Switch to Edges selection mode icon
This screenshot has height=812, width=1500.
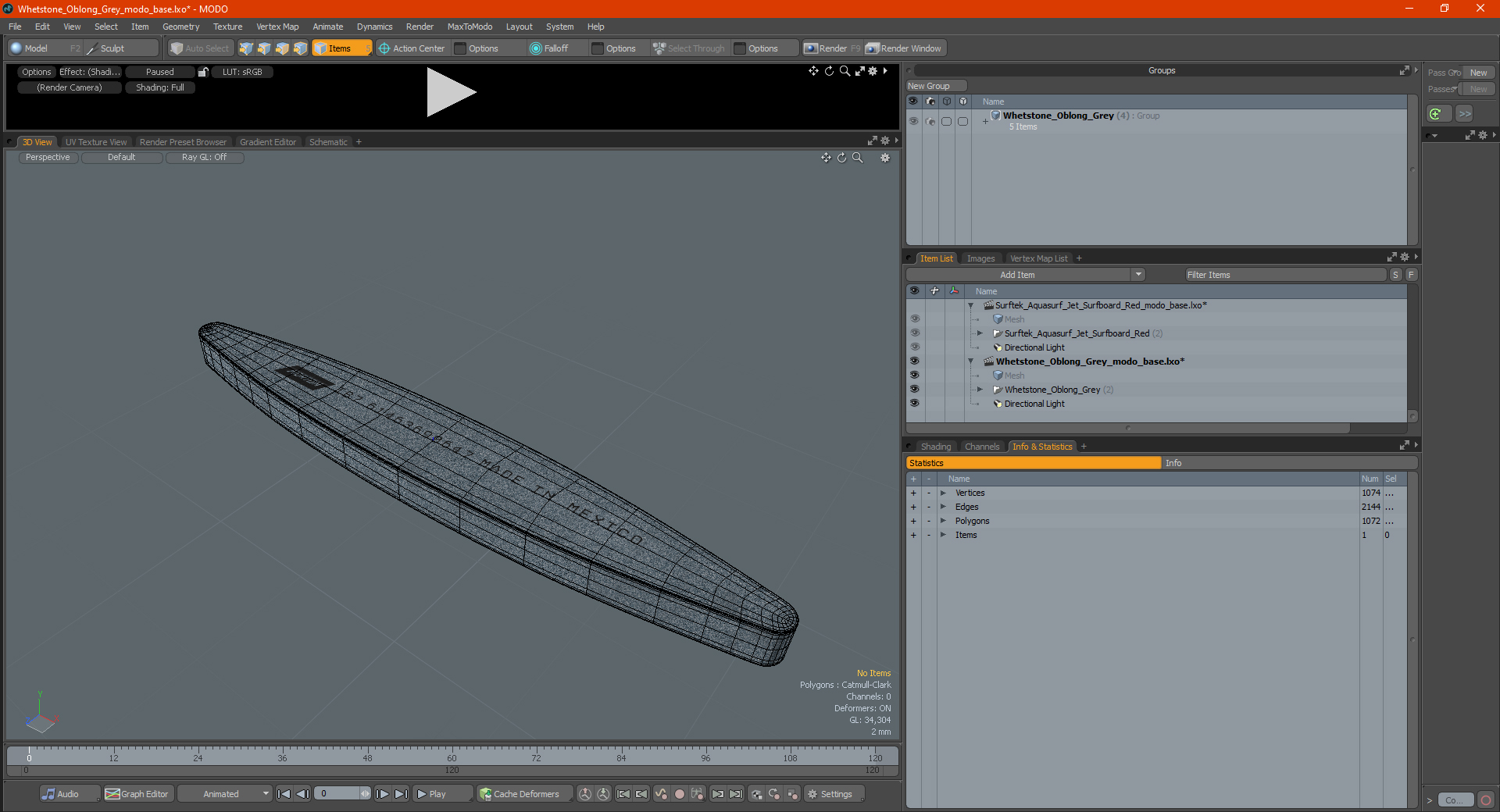pyautogui.click(x=264, y=48)
